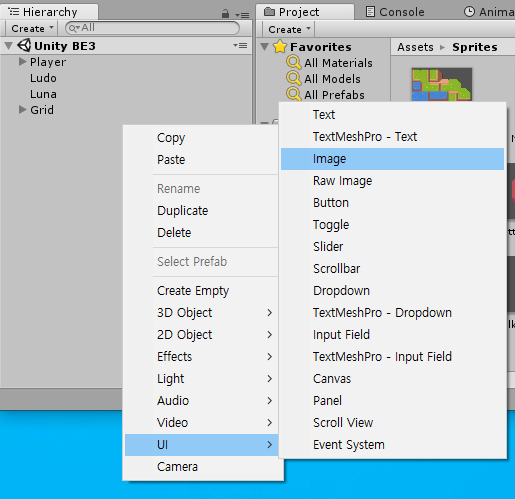Switch to the Project tab

pos(305,12)
